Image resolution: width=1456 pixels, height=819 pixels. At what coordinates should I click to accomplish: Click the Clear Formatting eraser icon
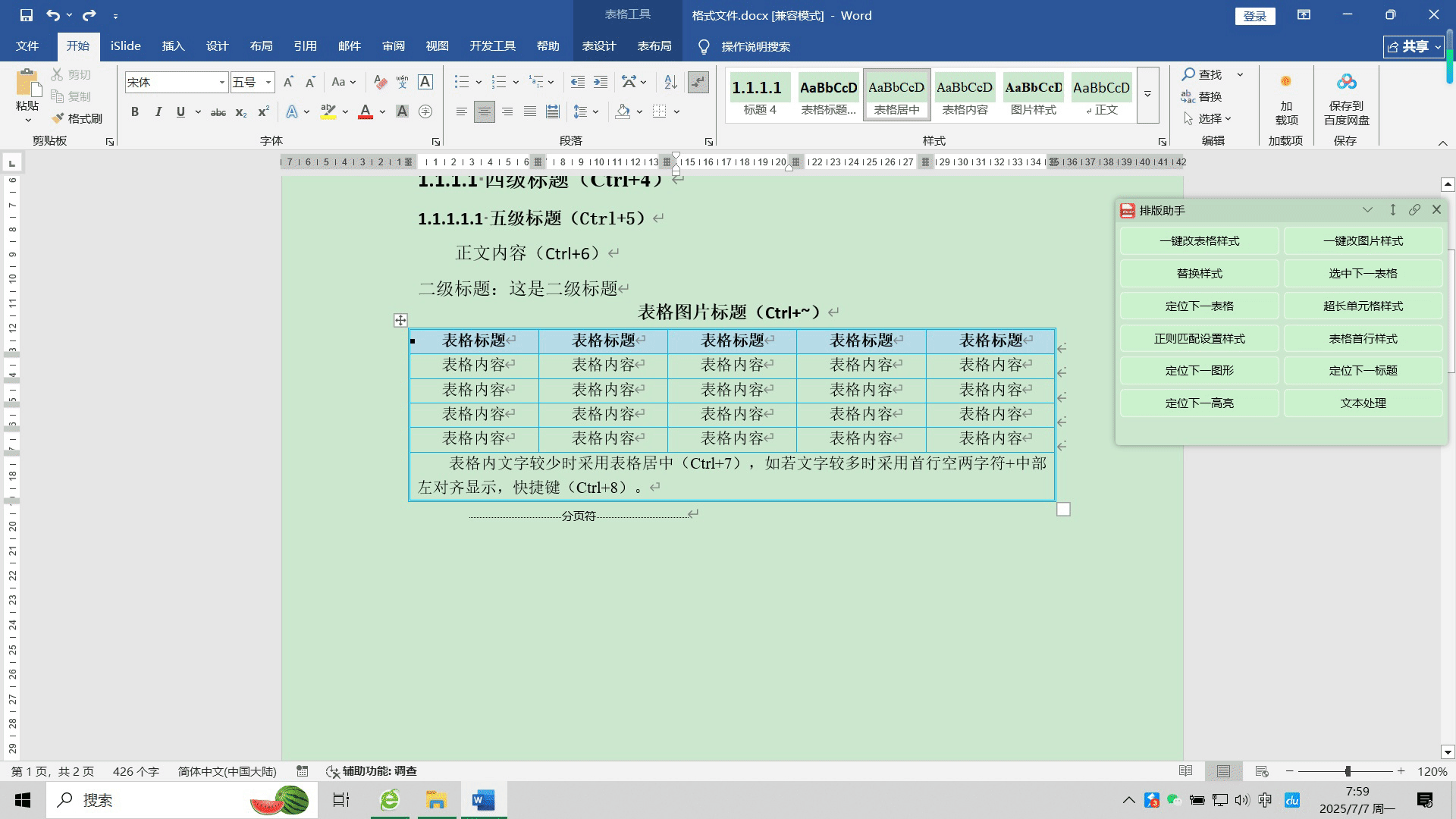381,82
